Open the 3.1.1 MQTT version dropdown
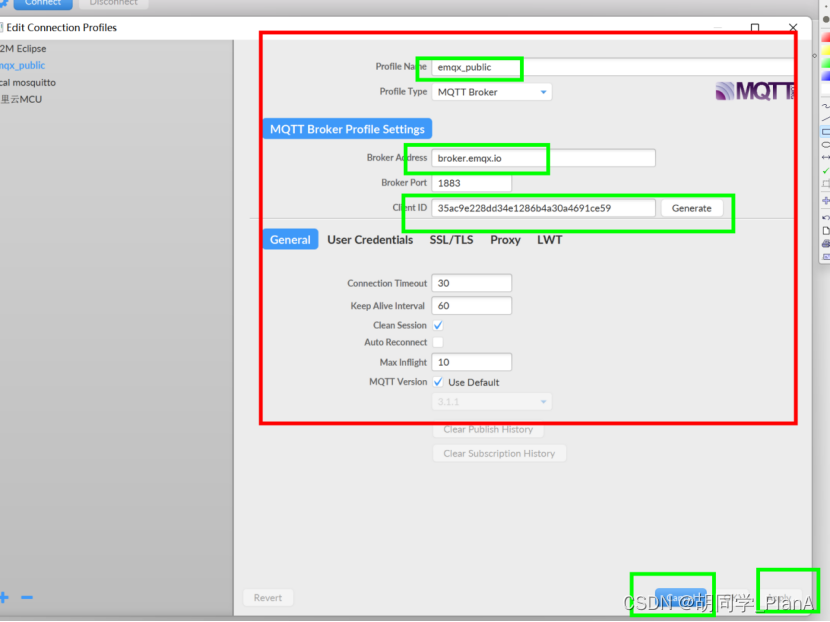 tap(492, 402)
